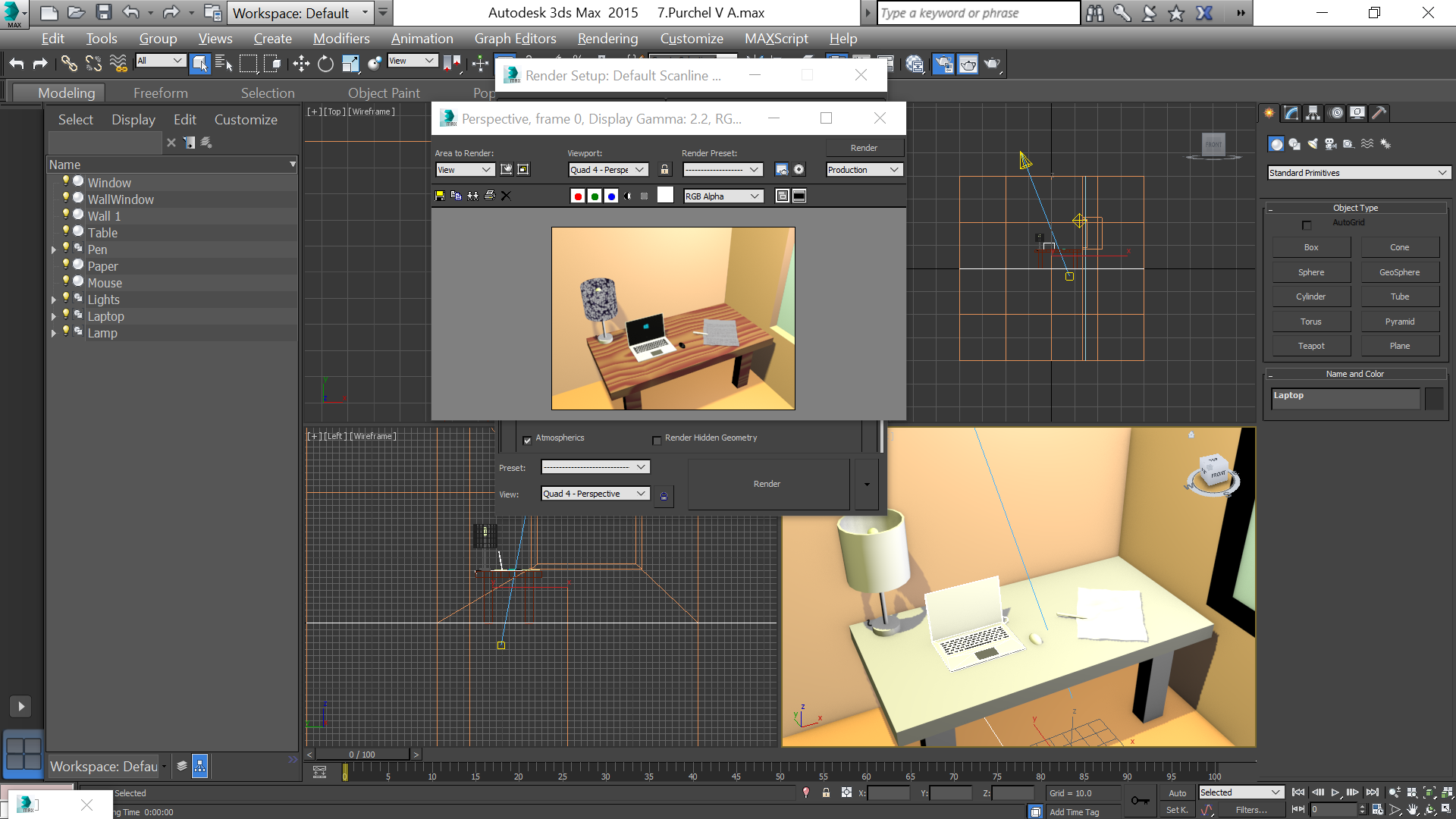The height and width of the screenshot is (819, 1456).
Task: Open the Modifiers menu
Action: (341, 39)
